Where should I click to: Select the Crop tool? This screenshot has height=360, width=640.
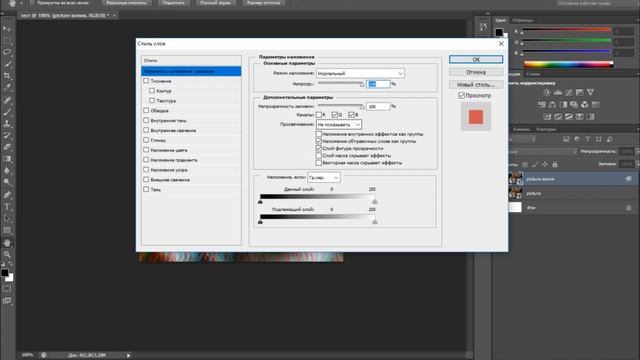(x=7, y=76)
